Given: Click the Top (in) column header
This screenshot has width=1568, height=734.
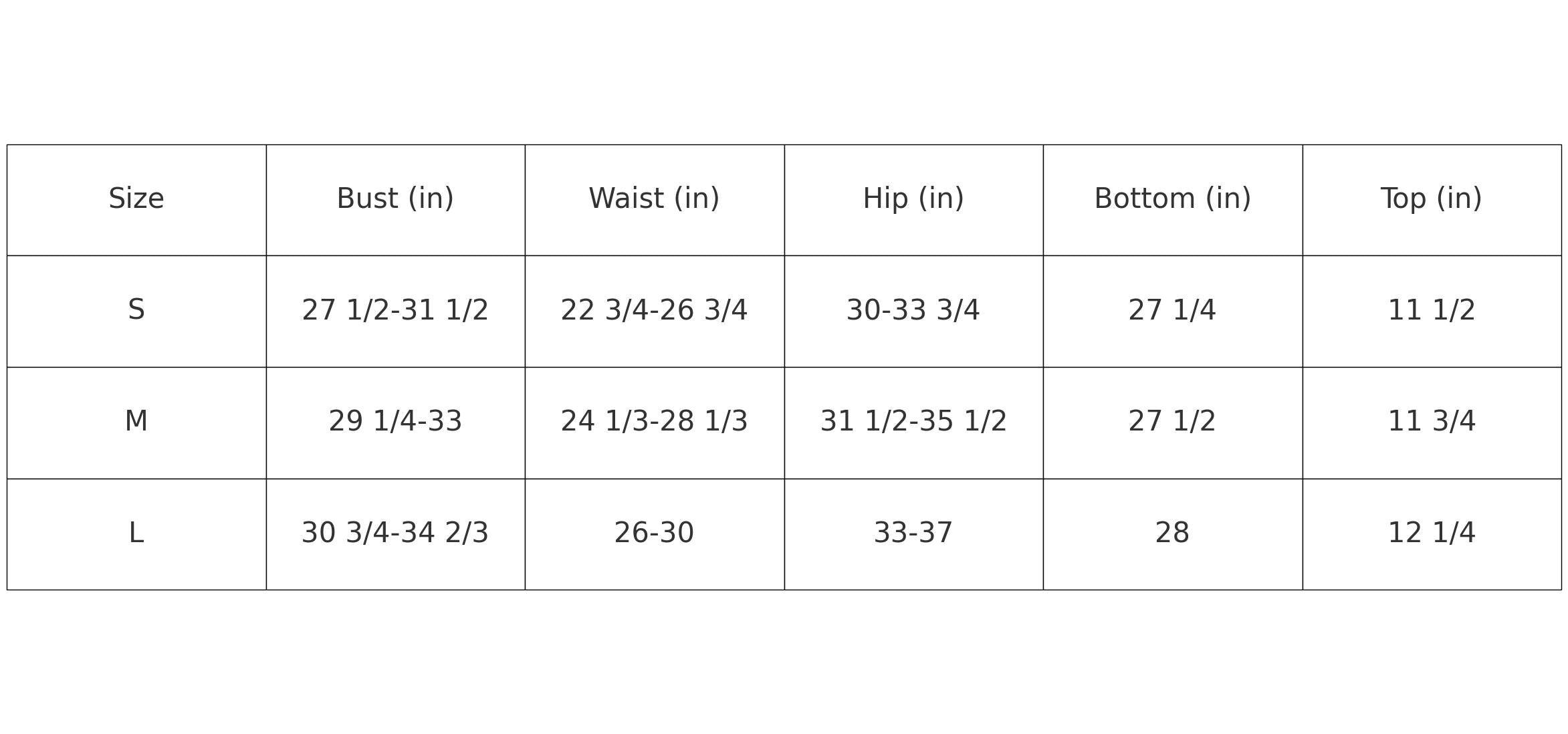Looking at the screenshot, I should pos(1432,199).
